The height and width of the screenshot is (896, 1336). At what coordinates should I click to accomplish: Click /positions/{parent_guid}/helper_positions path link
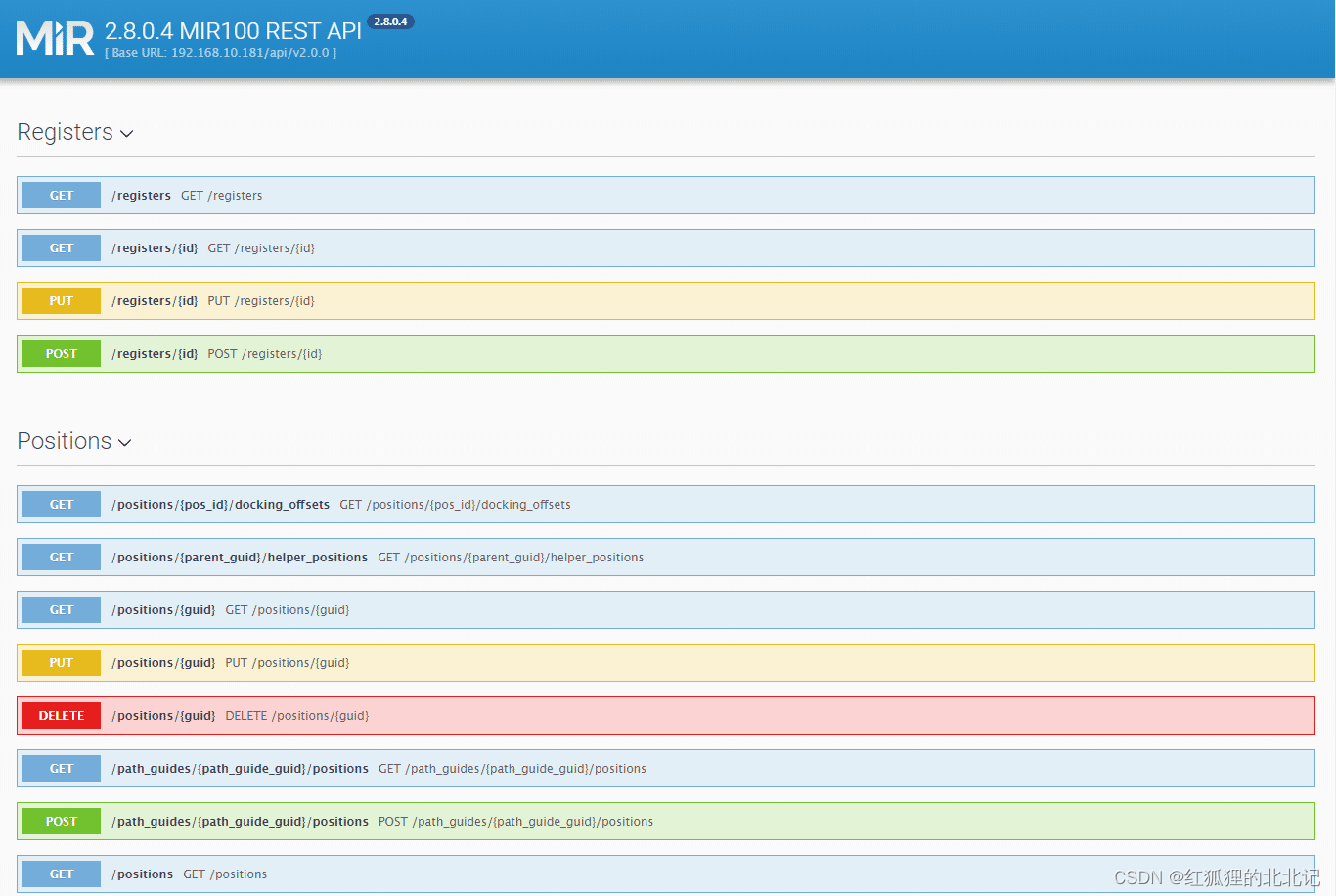[x=240, y=558]
